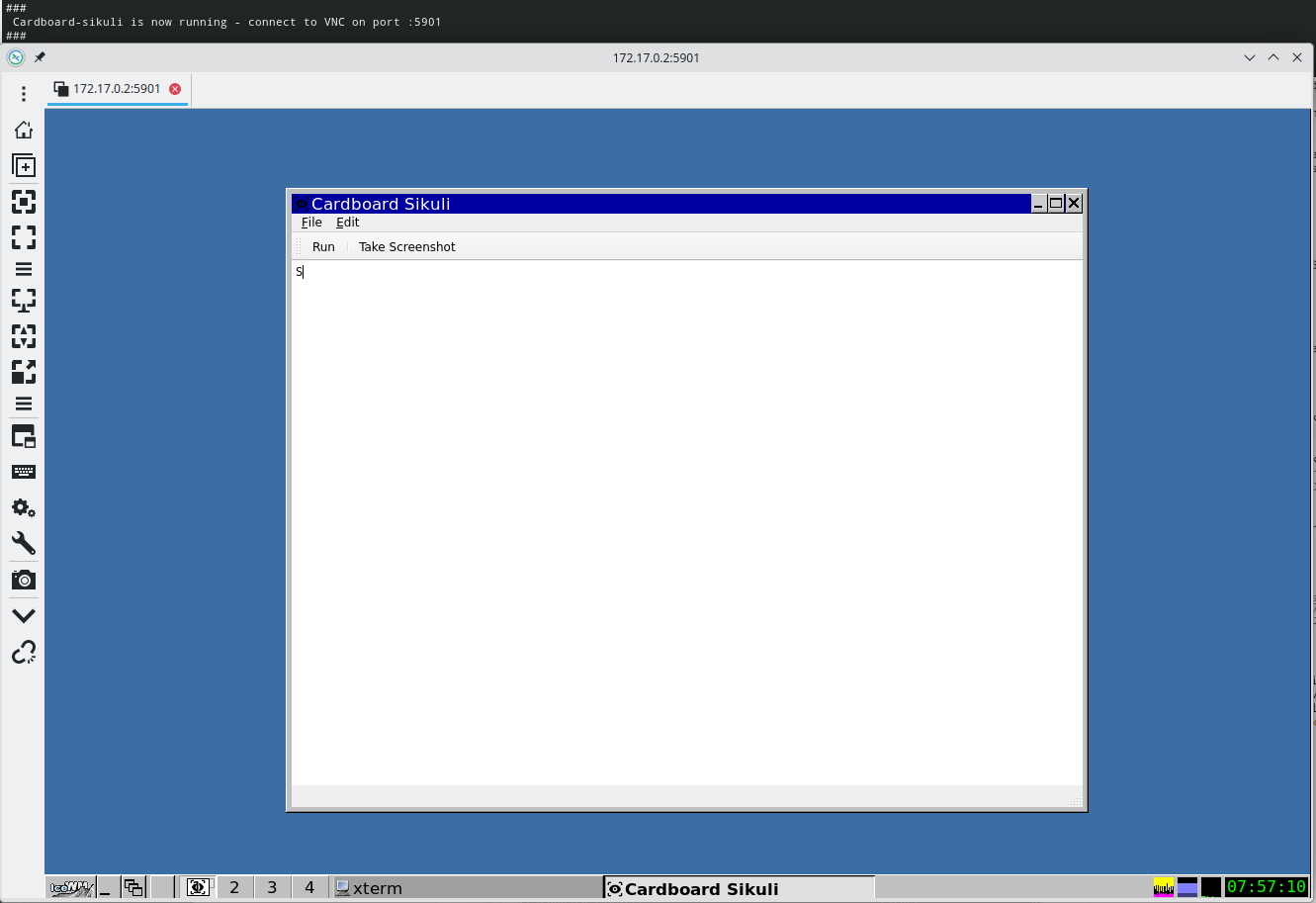Click the Cardboard Sikuli window title icon

[x=302, y=204]
